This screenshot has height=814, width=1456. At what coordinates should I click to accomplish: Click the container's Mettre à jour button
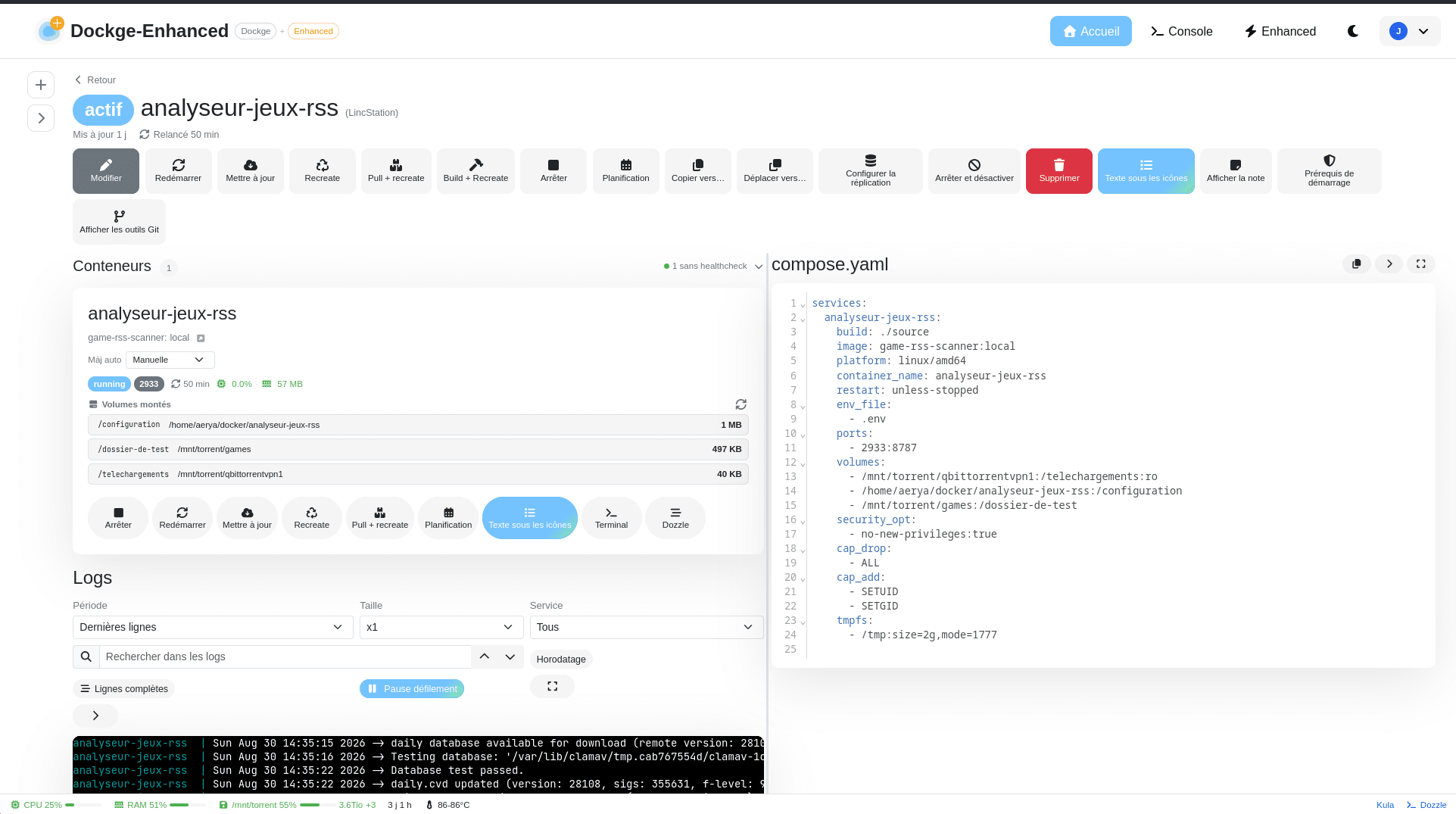pyautogui.click(x=247, y=518)
